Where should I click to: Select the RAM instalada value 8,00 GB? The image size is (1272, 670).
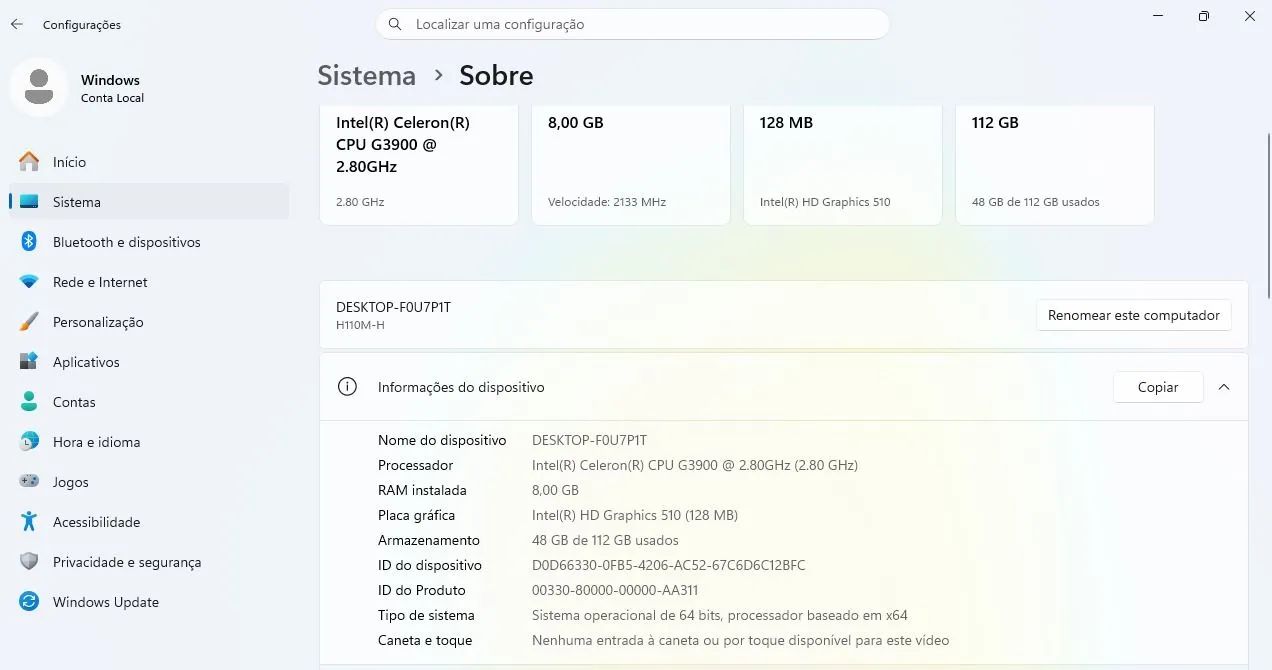[555, 490]
